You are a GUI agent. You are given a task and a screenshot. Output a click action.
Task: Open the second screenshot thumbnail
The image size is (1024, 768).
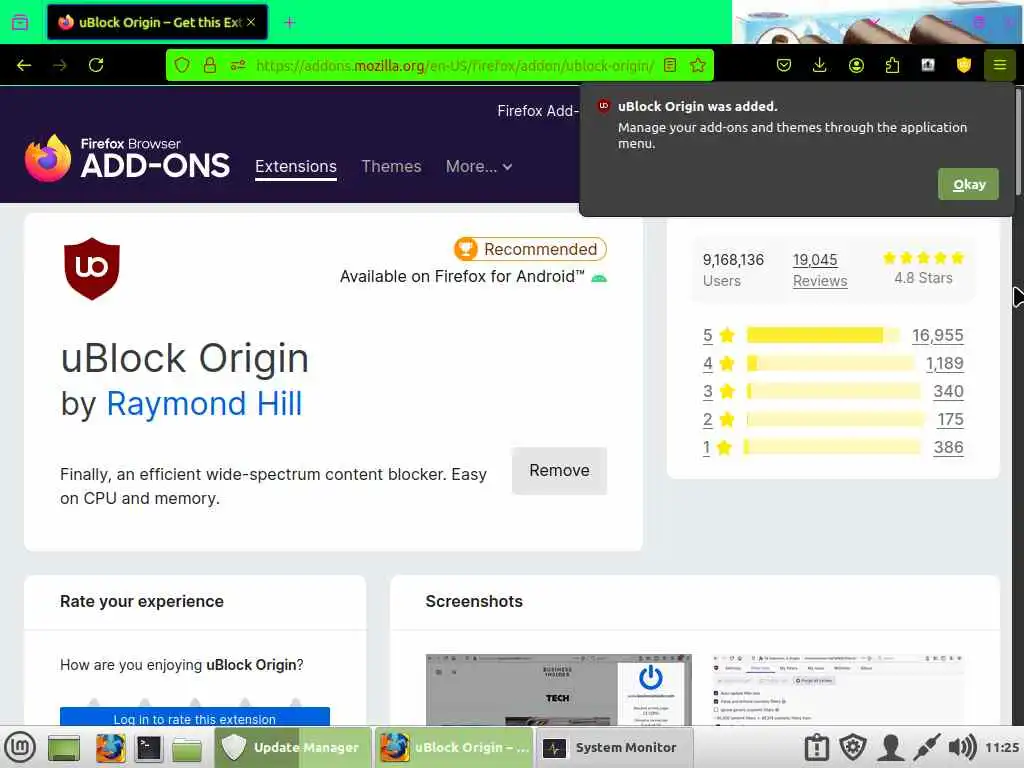point(838,690)
